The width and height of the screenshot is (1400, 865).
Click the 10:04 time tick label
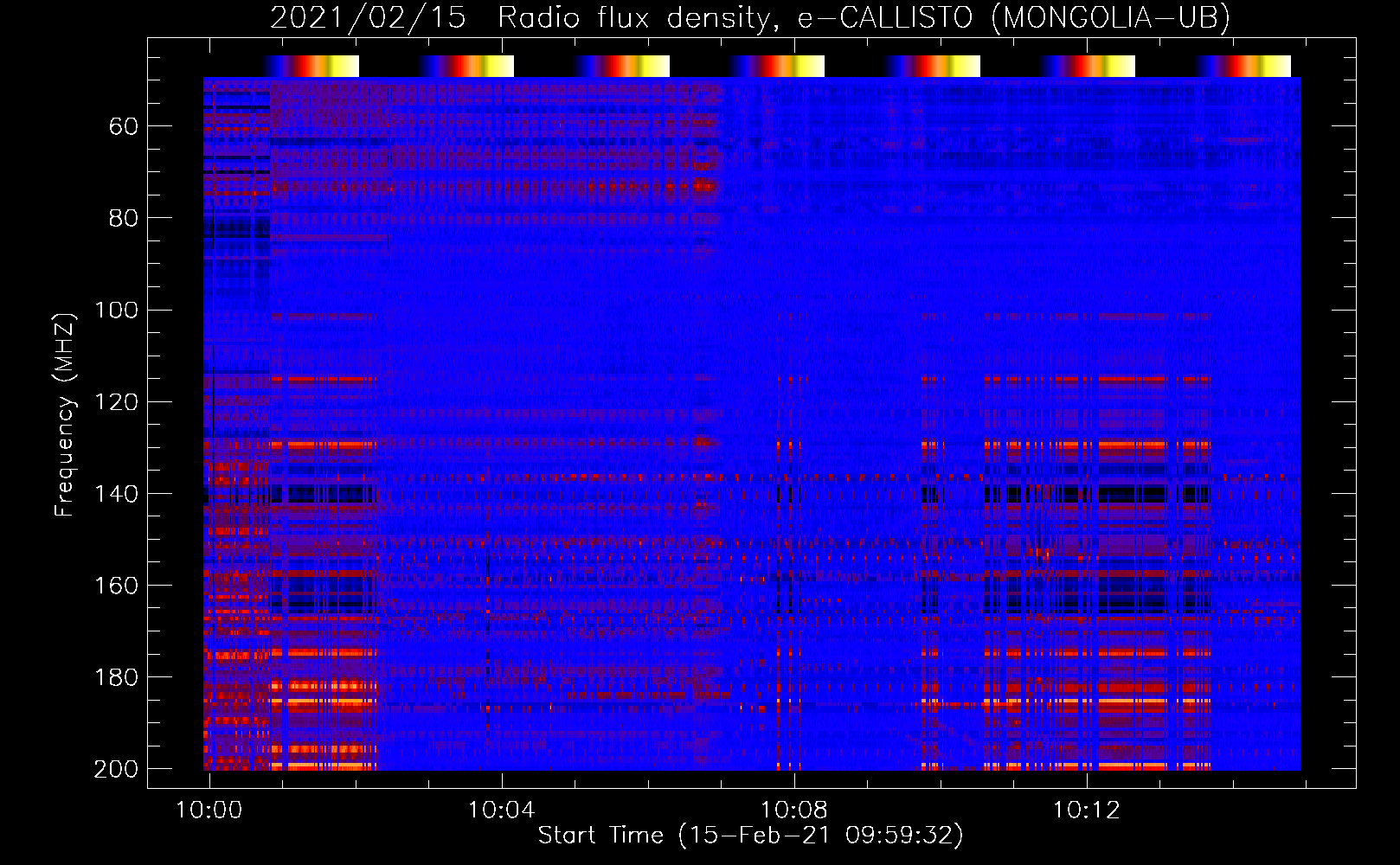pyautogui.click(x=502, y=811)
